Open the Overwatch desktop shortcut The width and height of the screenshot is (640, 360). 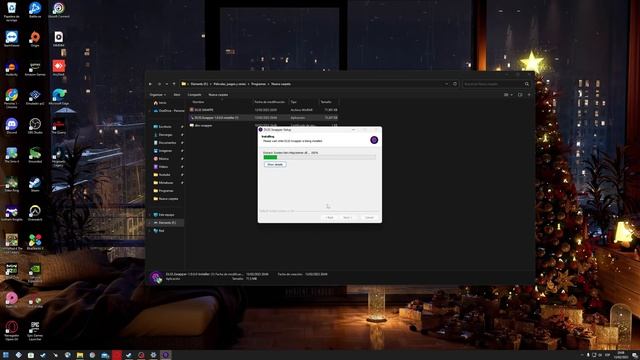pos(35,213)
